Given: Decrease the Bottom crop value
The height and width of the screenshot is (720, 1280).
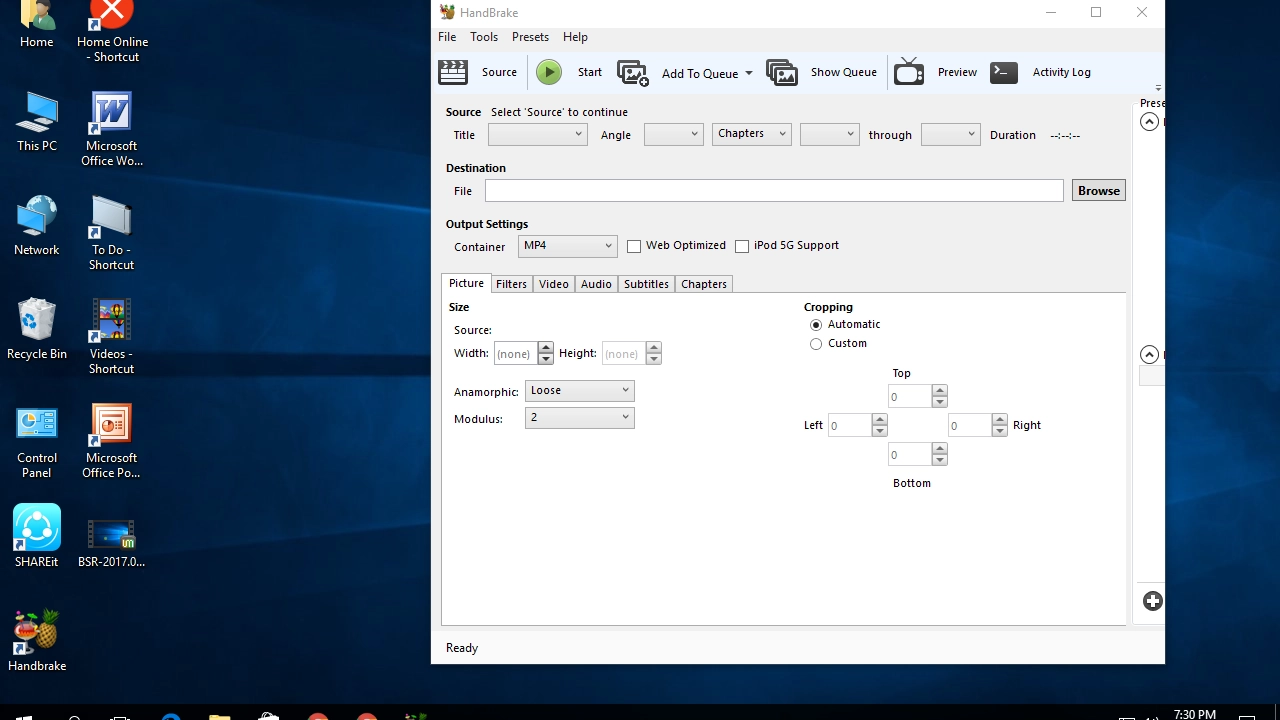Looking at the screenshot, I should [939, 460].
